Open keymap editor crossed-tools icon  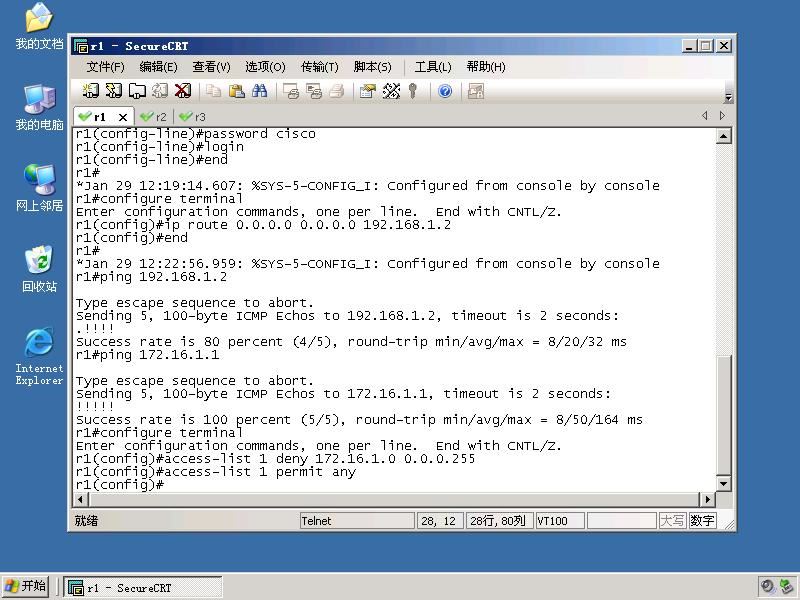coord(391,91)
